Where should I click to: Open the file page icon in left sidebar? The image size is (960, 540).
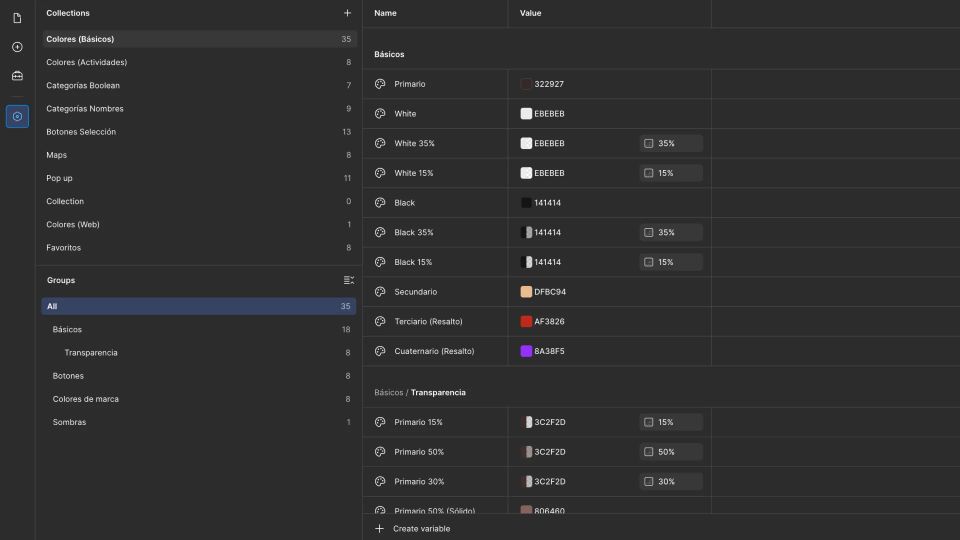17,18
